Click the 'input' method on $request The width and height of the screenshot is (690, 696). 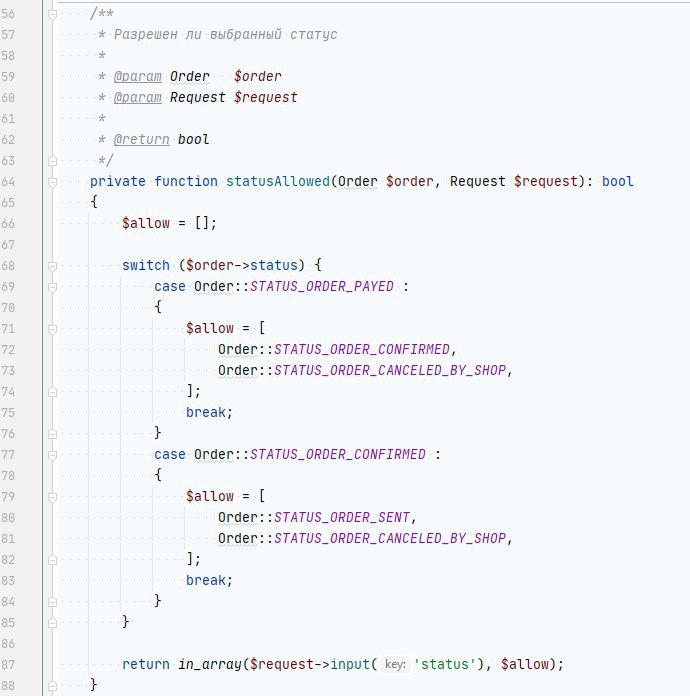click(x=350, y=664)
